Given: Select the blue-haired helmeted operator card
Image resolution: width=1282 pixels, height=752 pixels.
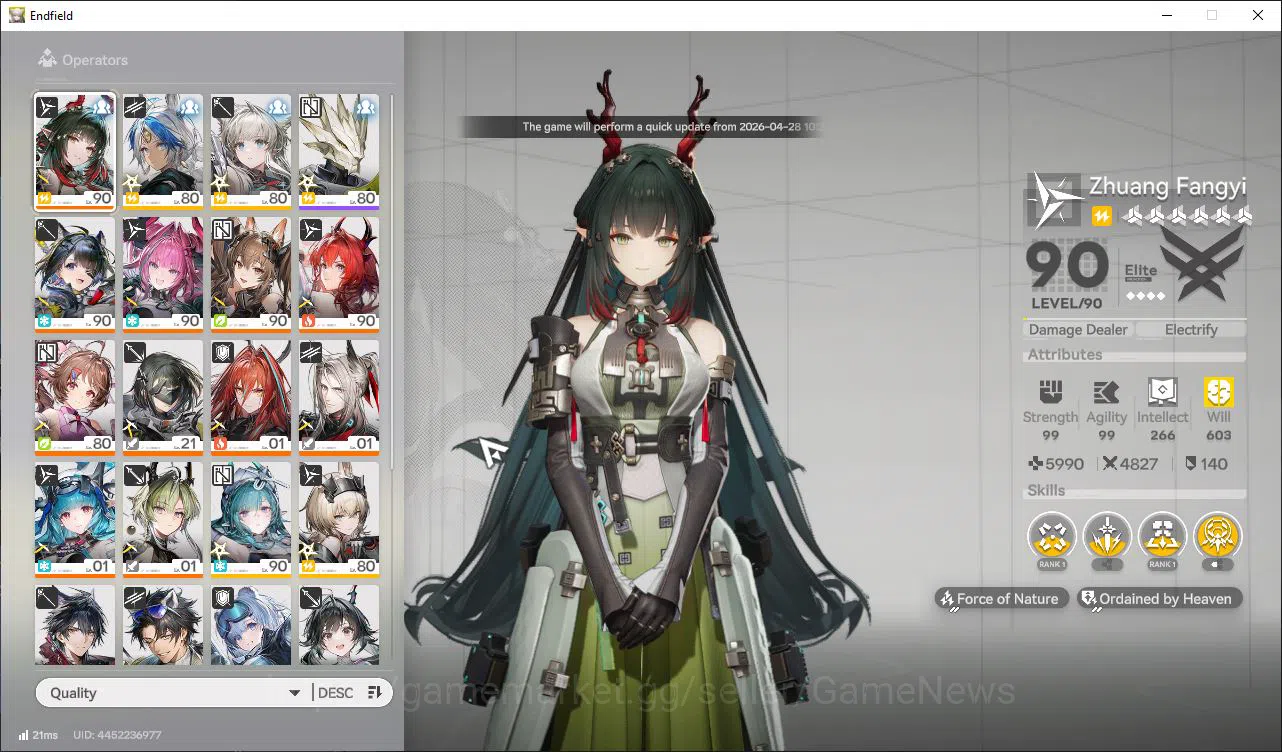Looking at the screenshot, I should (251, 625).
